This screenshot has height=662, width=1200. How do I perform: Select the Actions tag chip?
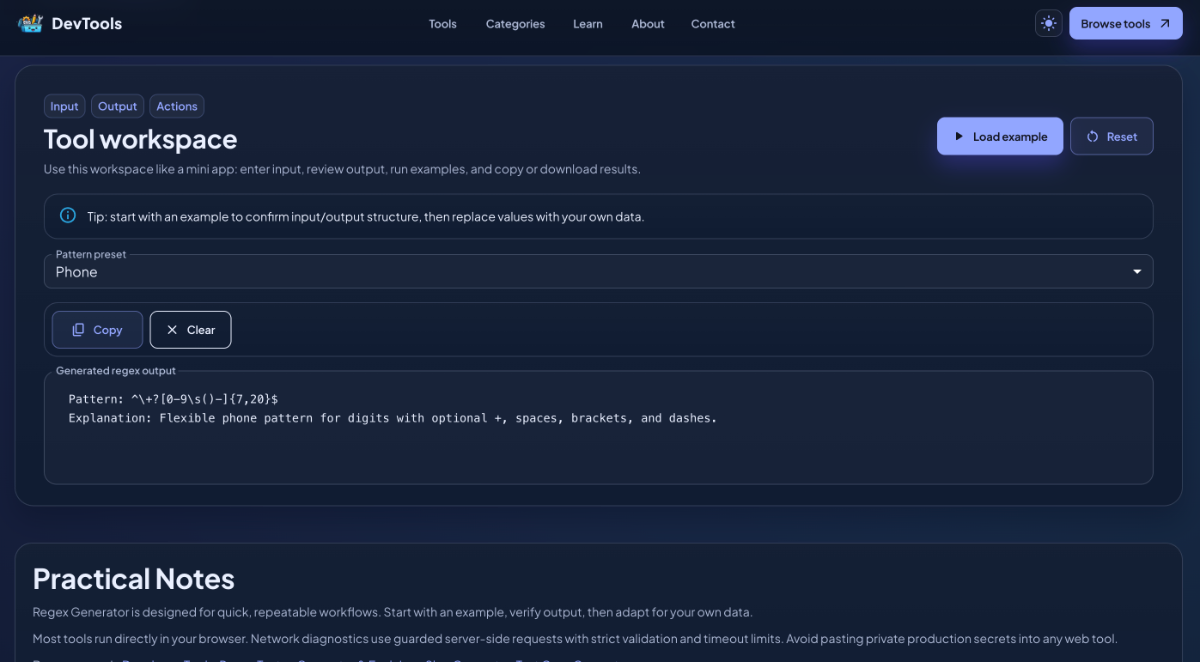(x=177, y=106)
